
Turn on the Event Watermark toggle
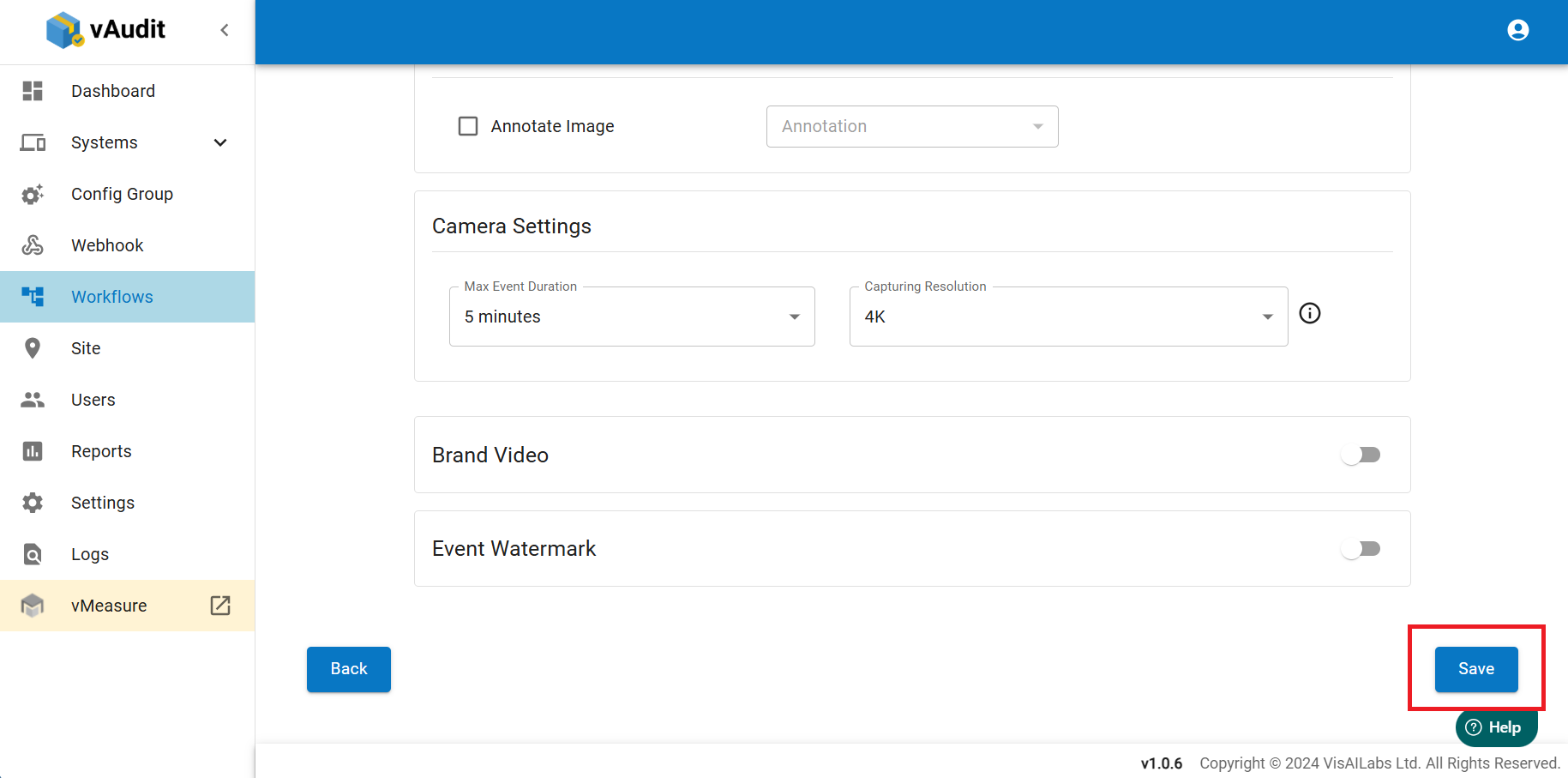(1361, 549)
